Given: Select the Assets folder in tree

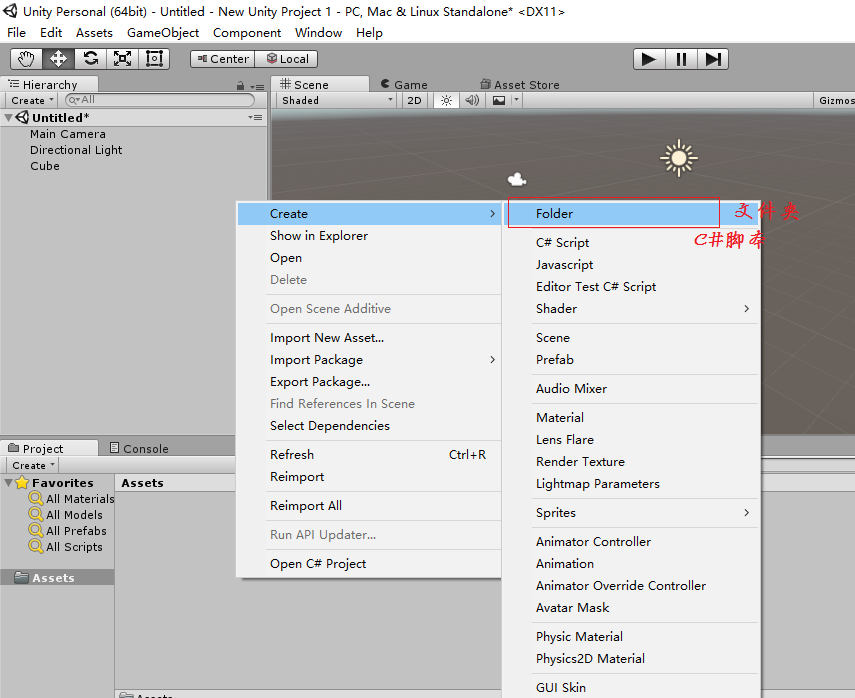Looking at the screenshot, I should (57, 577).
